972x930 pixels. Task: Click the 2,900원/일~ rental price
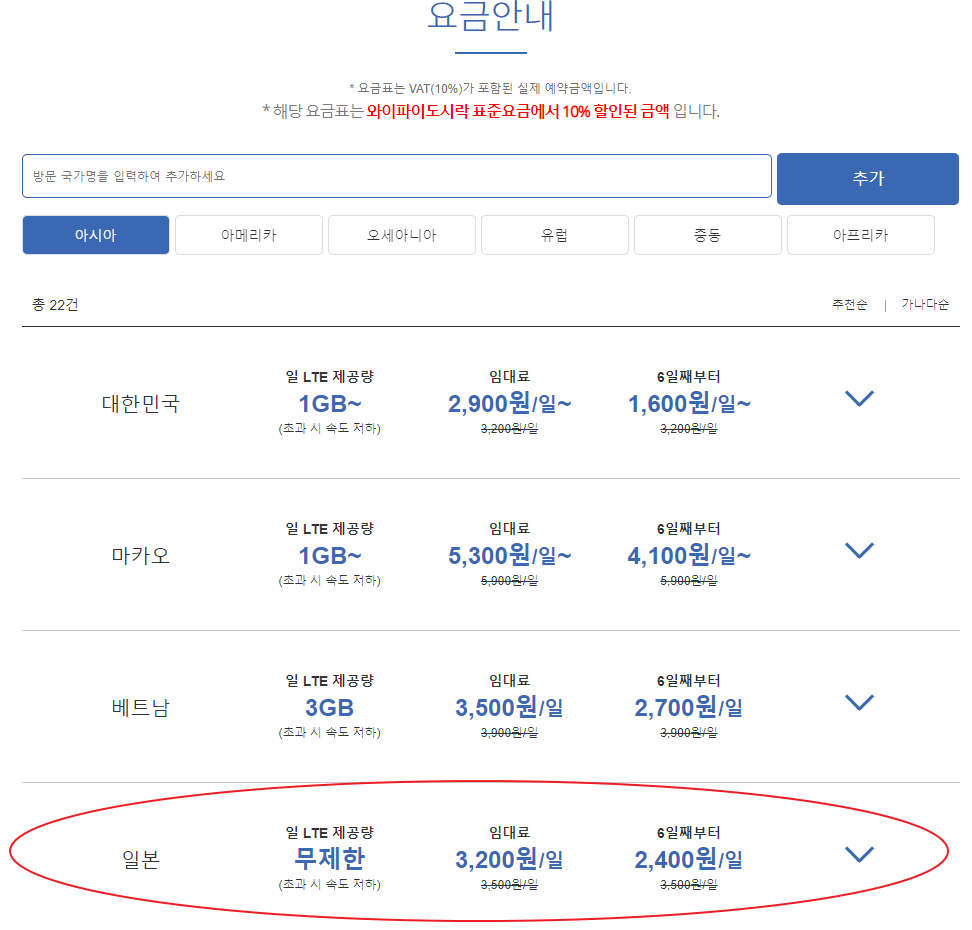pyautogui.click(x=510, y=404)
